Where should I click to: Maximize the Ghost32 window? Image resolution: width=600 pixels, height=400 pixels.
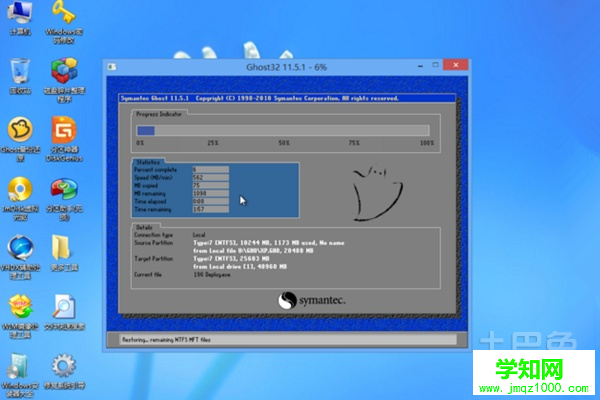[x=435, y=65]
